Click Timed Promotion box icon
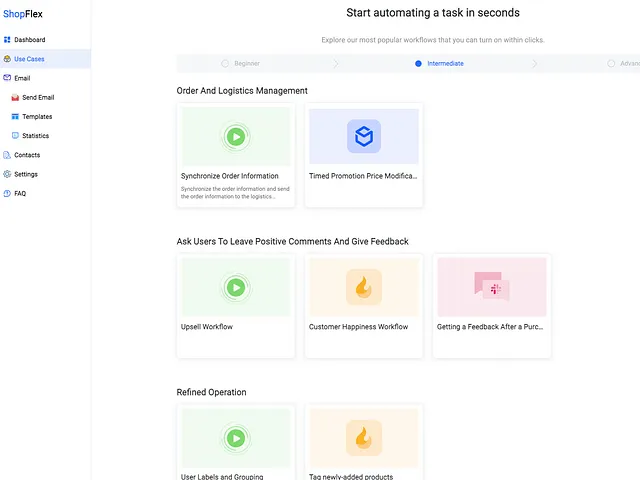Image resolution: width=640 pixels, height=480 pixels. (x=364, y=136)
